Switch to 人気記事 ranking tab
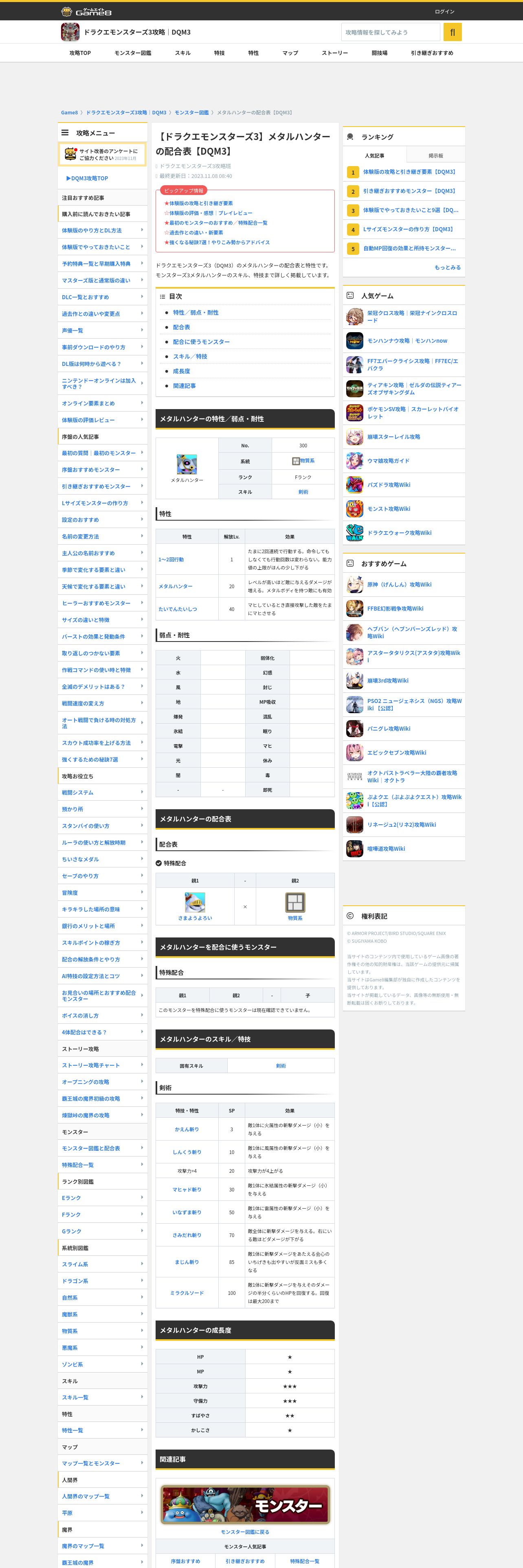 [374, 155]
